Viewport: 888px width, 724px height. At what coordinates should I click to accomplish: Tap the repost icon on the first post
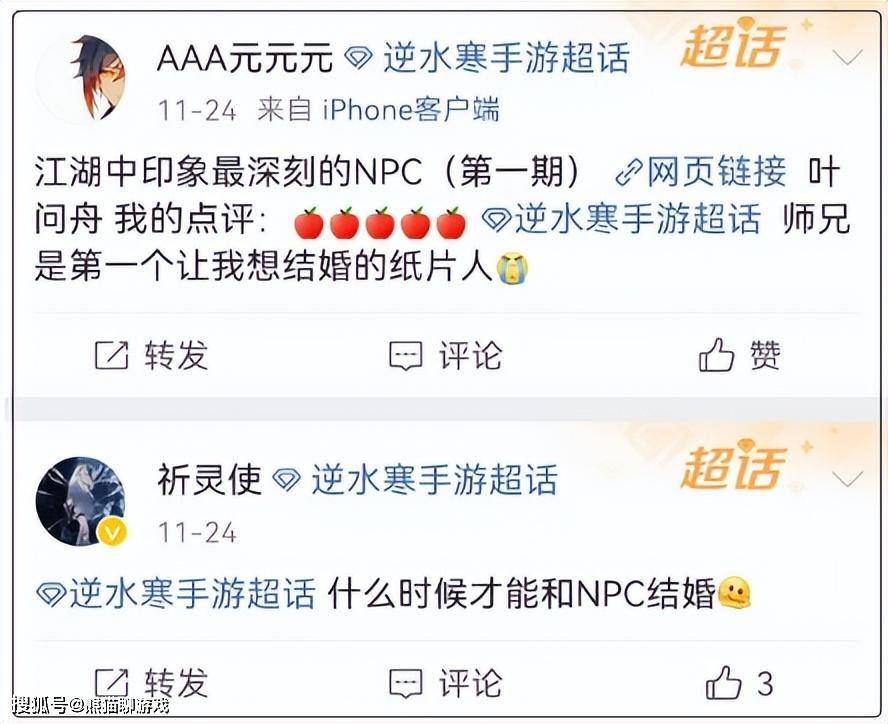[111, 356]
